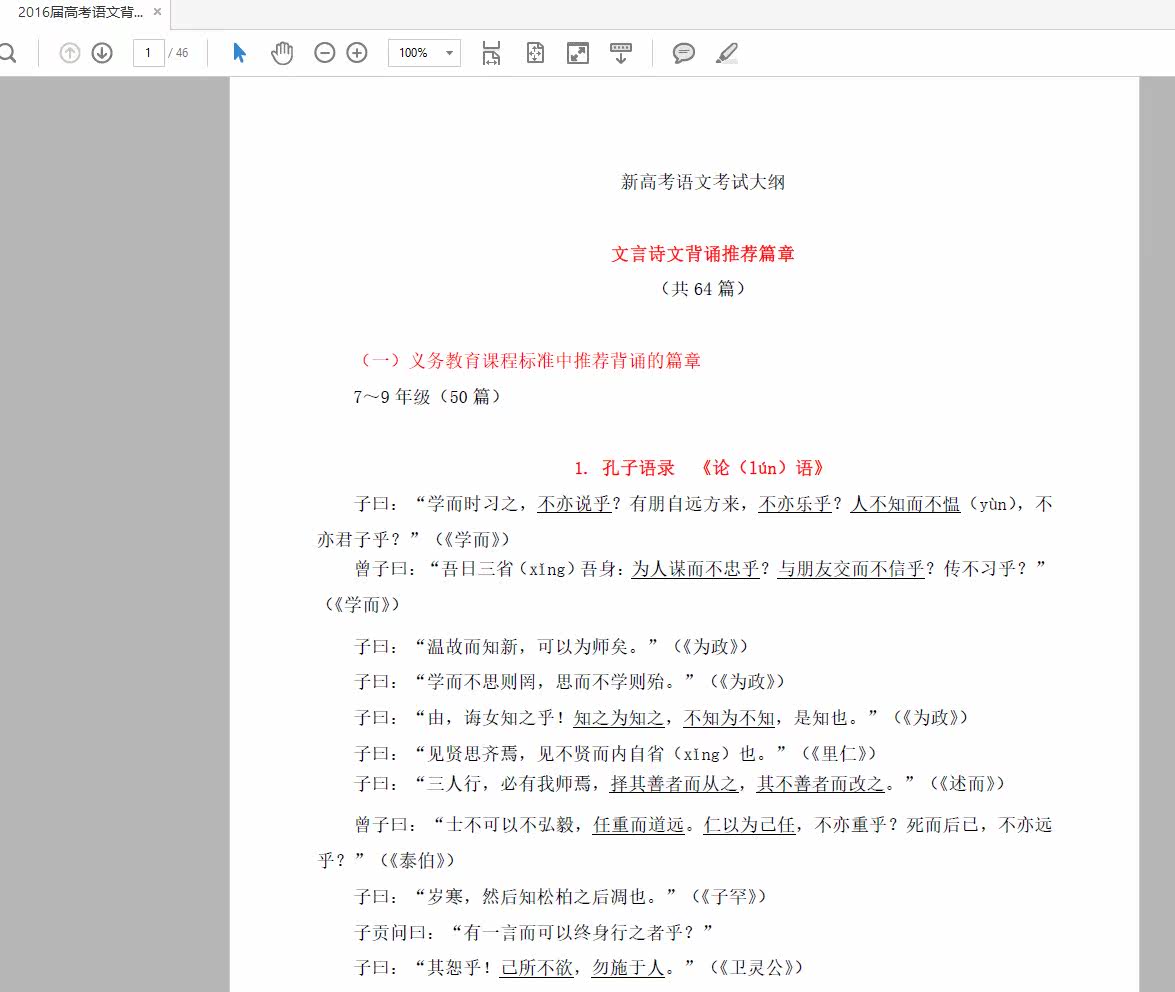Apply fit-to-width page view

490,53
